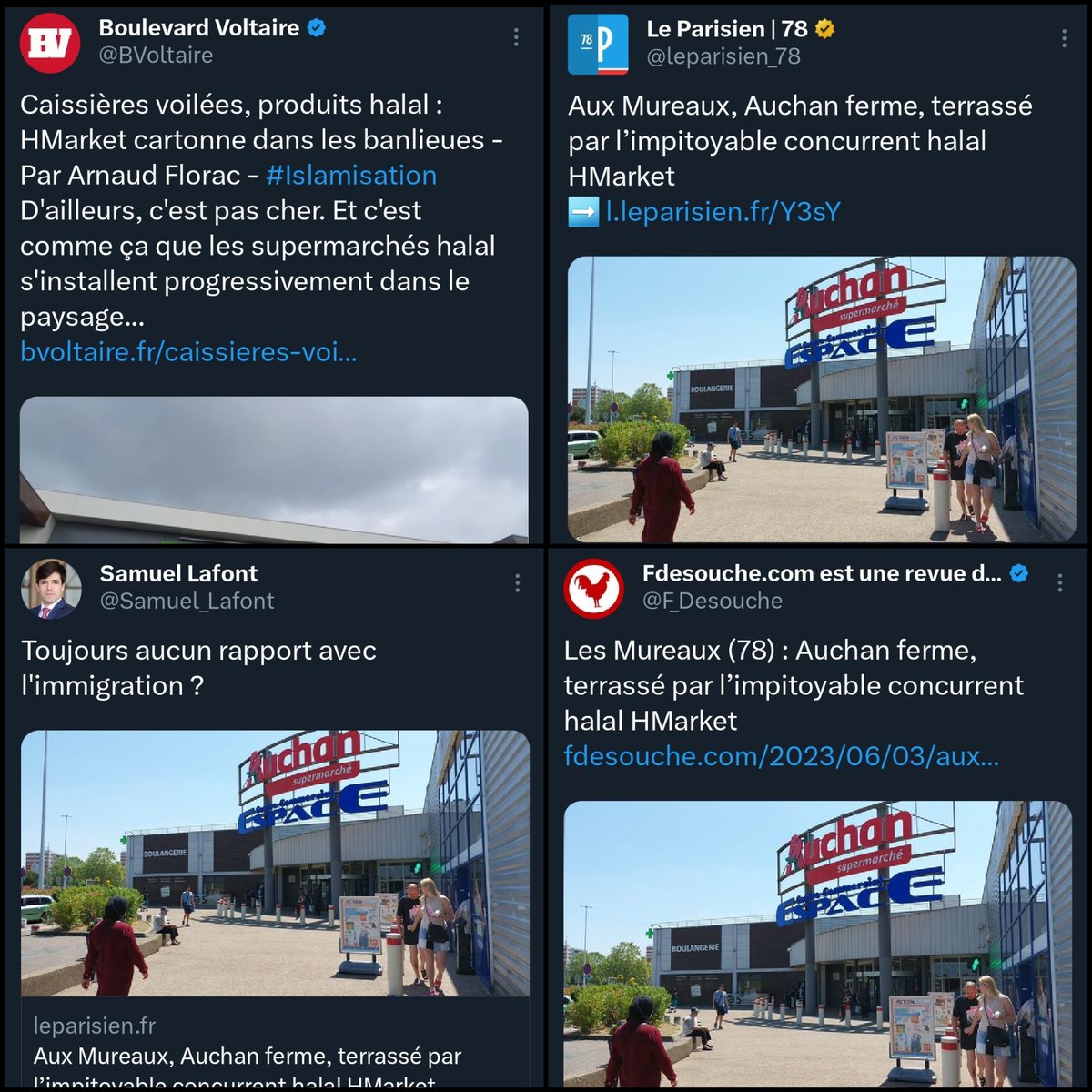Image resolution: width=1092 pixels, height=1092 pixels.
Task: Open the fdesouche.com/2023/06/03 link
Action: (782, 756)
